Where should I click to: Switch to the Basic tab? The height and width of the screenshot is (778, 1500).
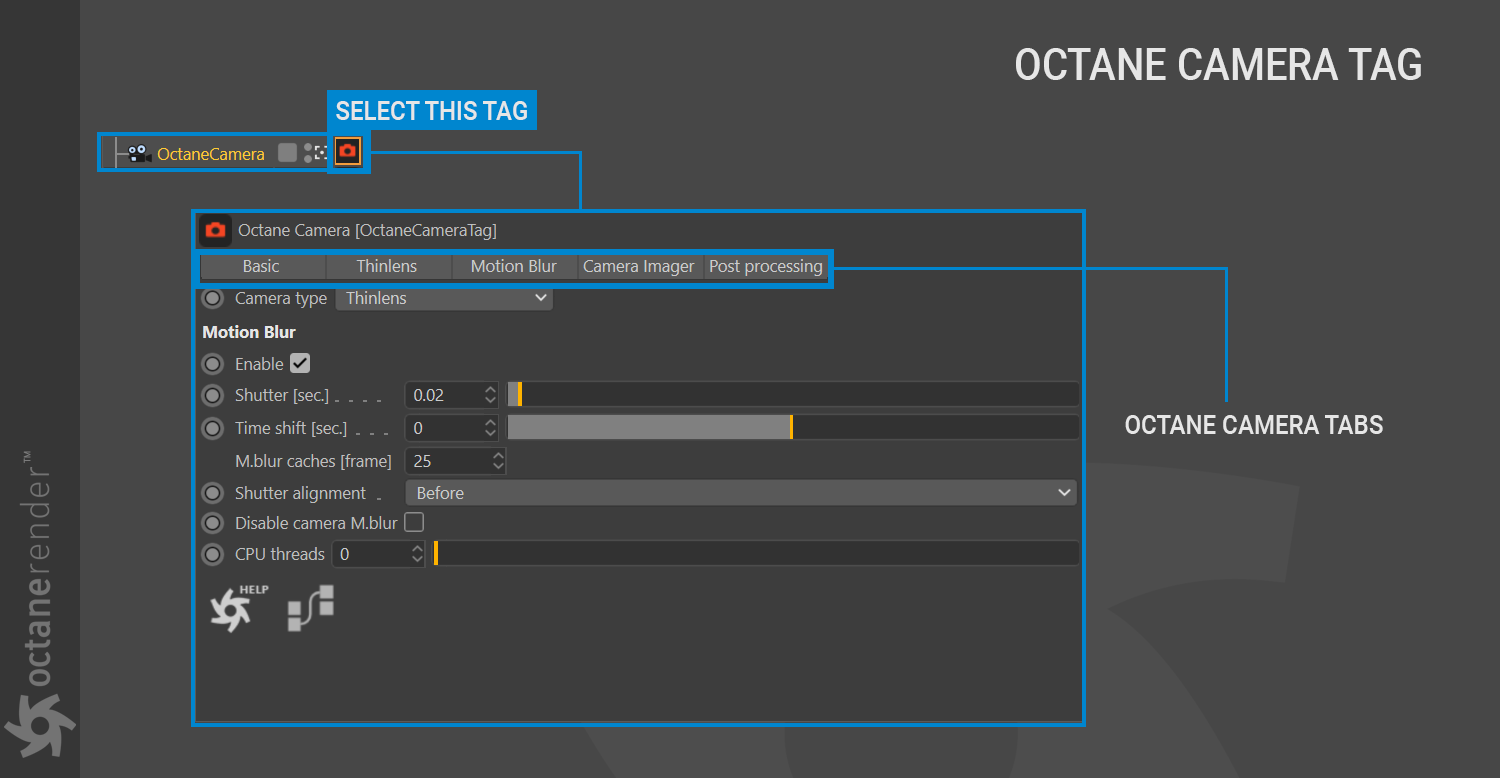coord(262,266)
